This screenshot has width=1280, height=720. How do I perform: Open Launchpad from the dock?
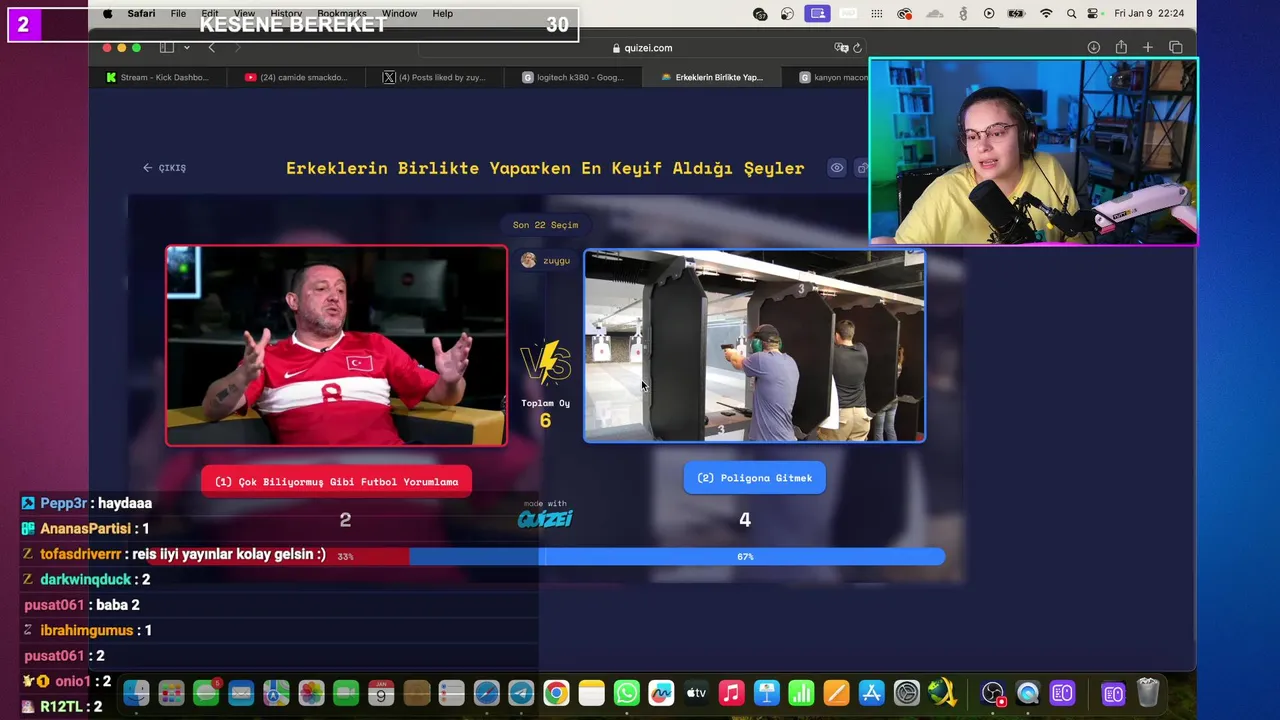tap(171, 693)
